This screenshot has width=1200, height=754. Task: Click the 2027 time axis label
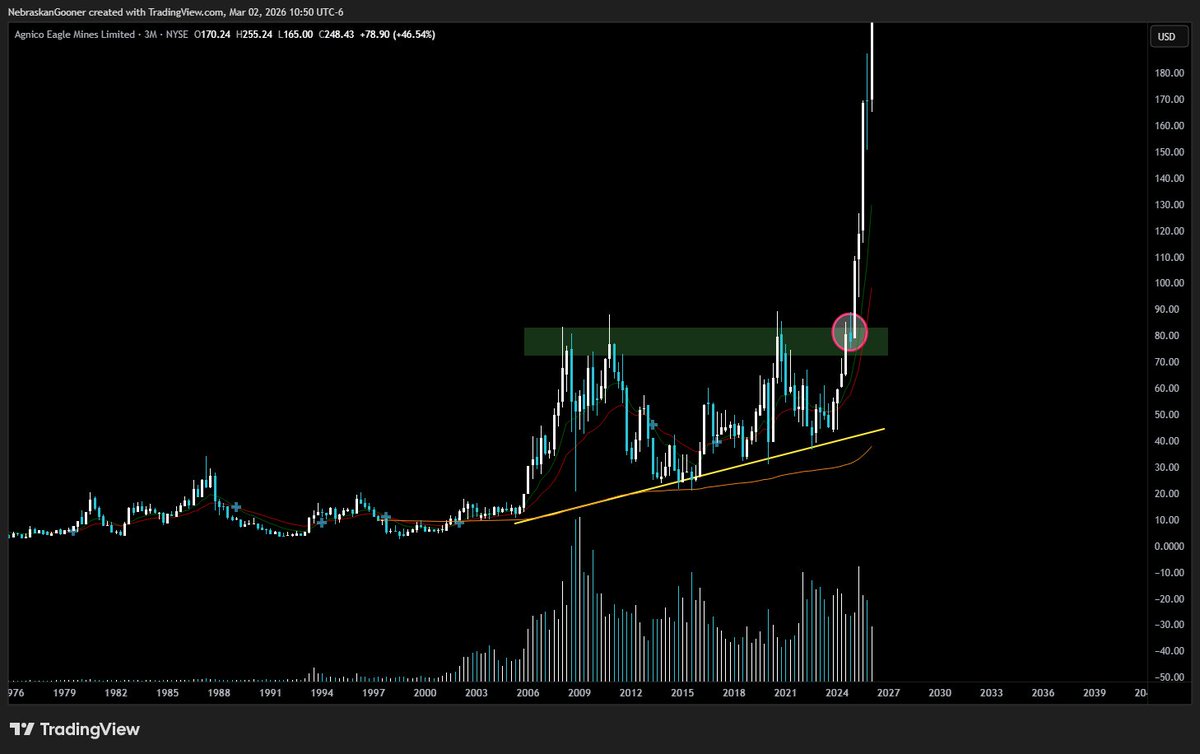[888, 692]
